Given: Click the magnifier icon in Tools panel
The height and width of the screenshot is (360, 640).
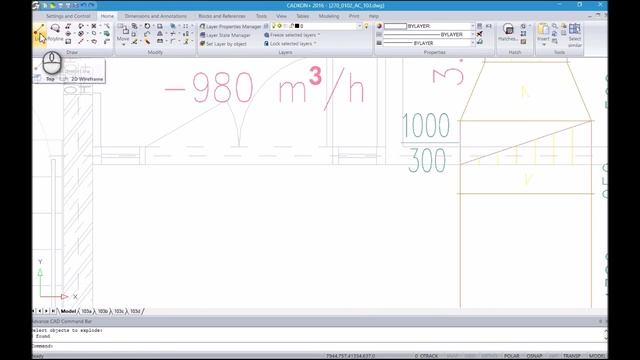Looking at the screenshot, I should click(x=555, y=26).
